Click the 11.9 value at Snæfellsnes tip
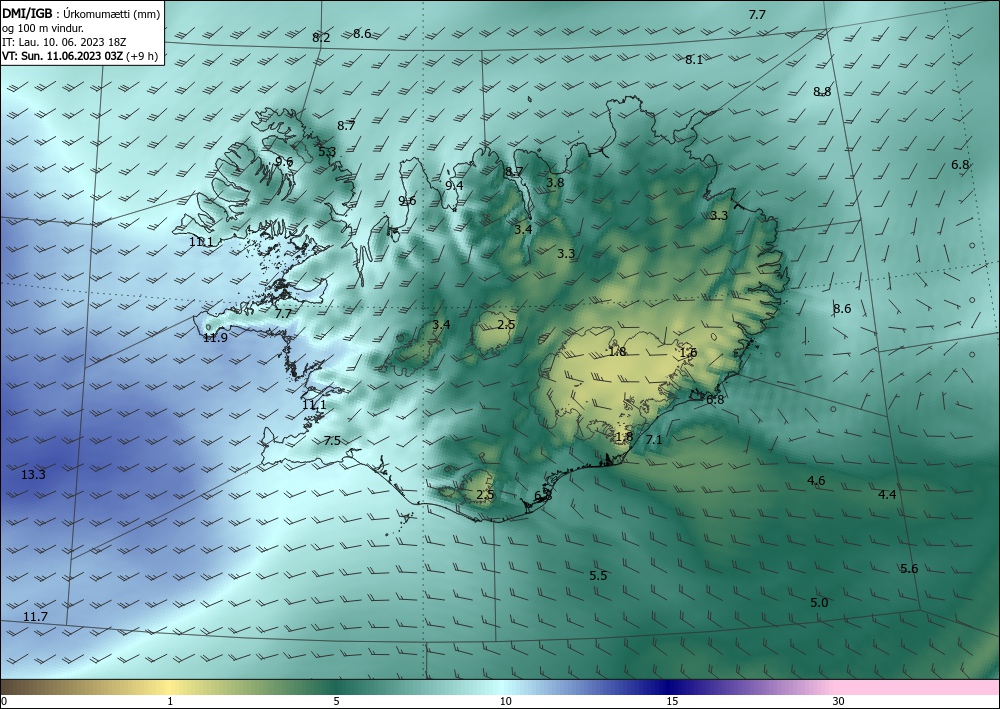Viewport: 1000px width, 709px height. point(215,337)
